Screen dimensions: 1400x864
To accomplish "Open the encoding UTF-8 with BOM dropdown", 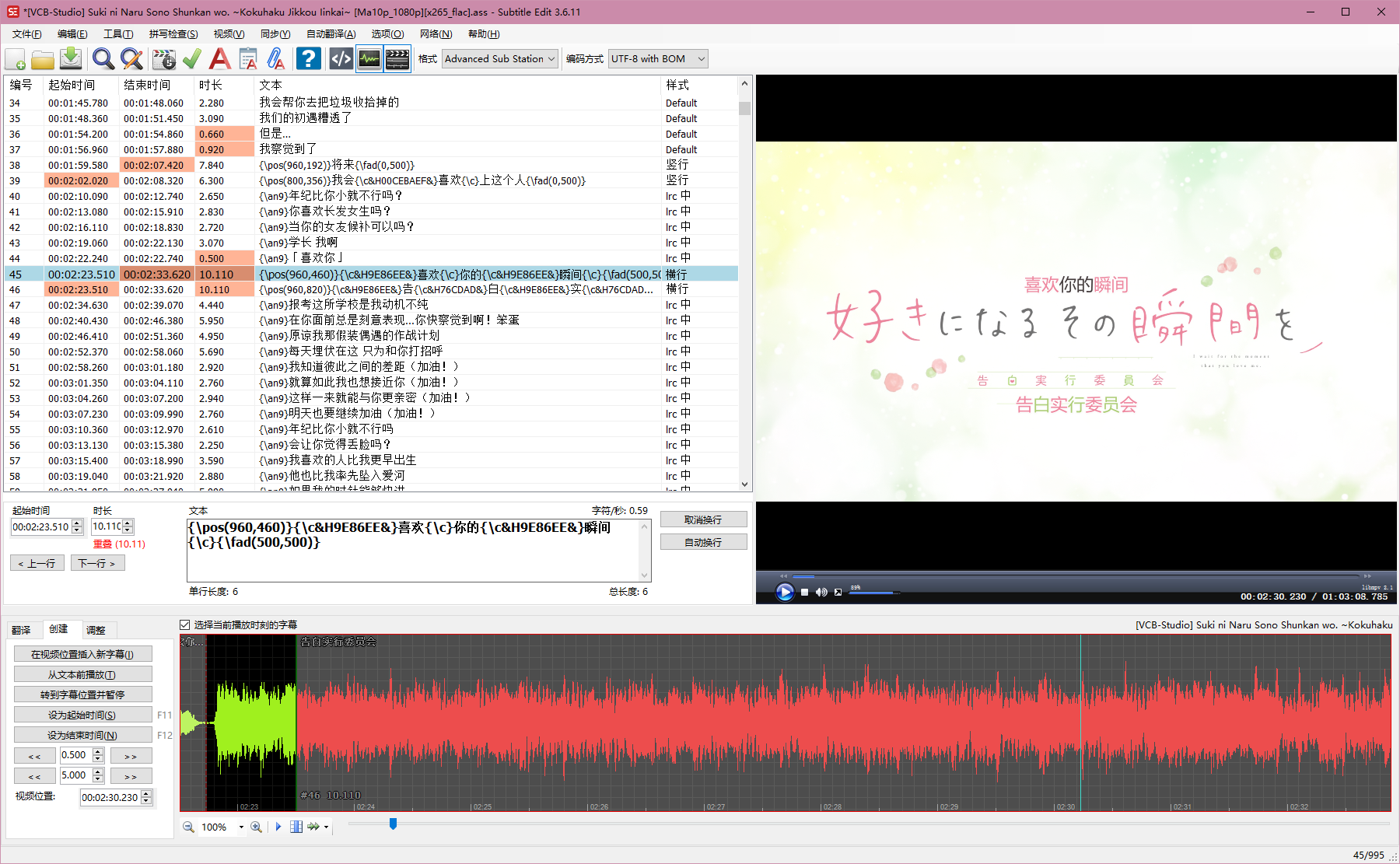I will [x=658, y=59].
